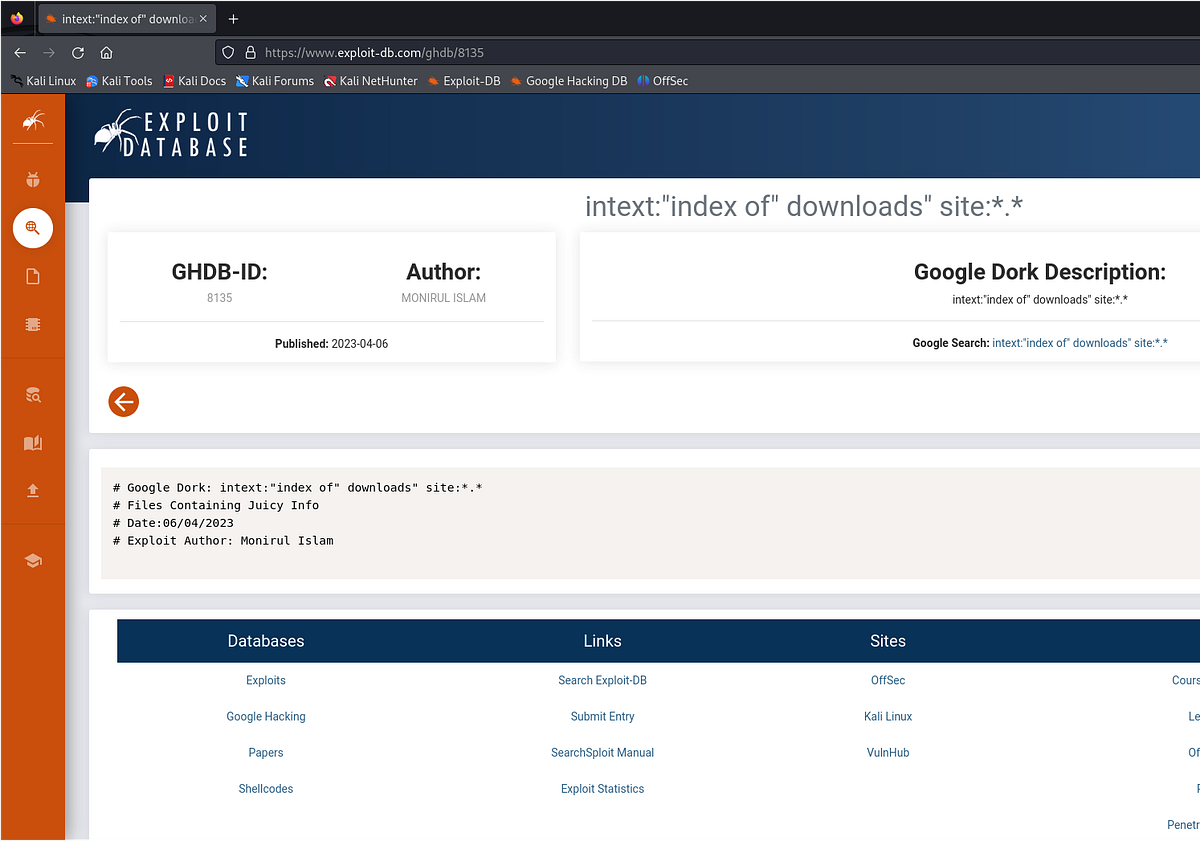1200x841 pixels.
Task: Switch to the intext:"index of" tab
Action: pyautogui.click(x=120, y=18)
